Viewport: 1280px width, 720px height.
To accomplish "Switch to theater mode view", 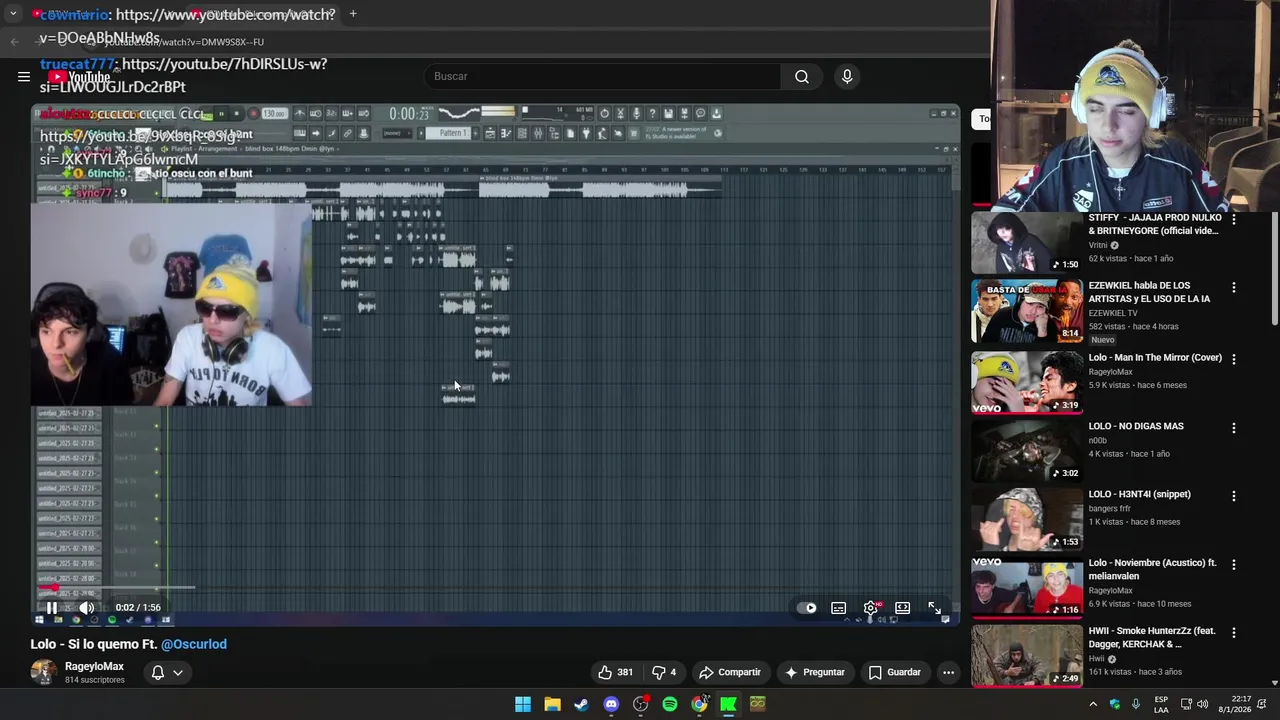I will [x=903, y=608].
